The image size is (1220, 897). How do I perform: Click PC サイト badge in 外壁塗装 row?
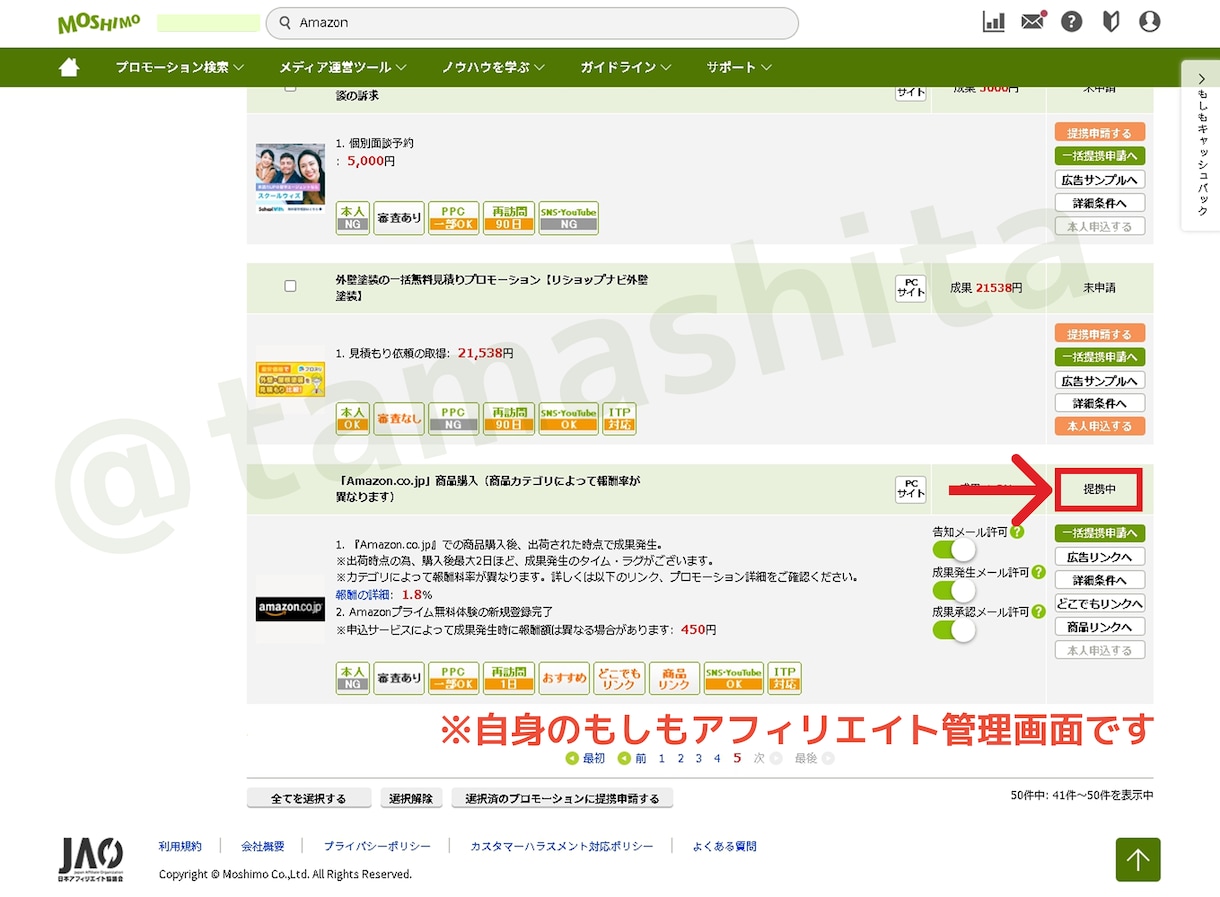(x=910, y=288)
